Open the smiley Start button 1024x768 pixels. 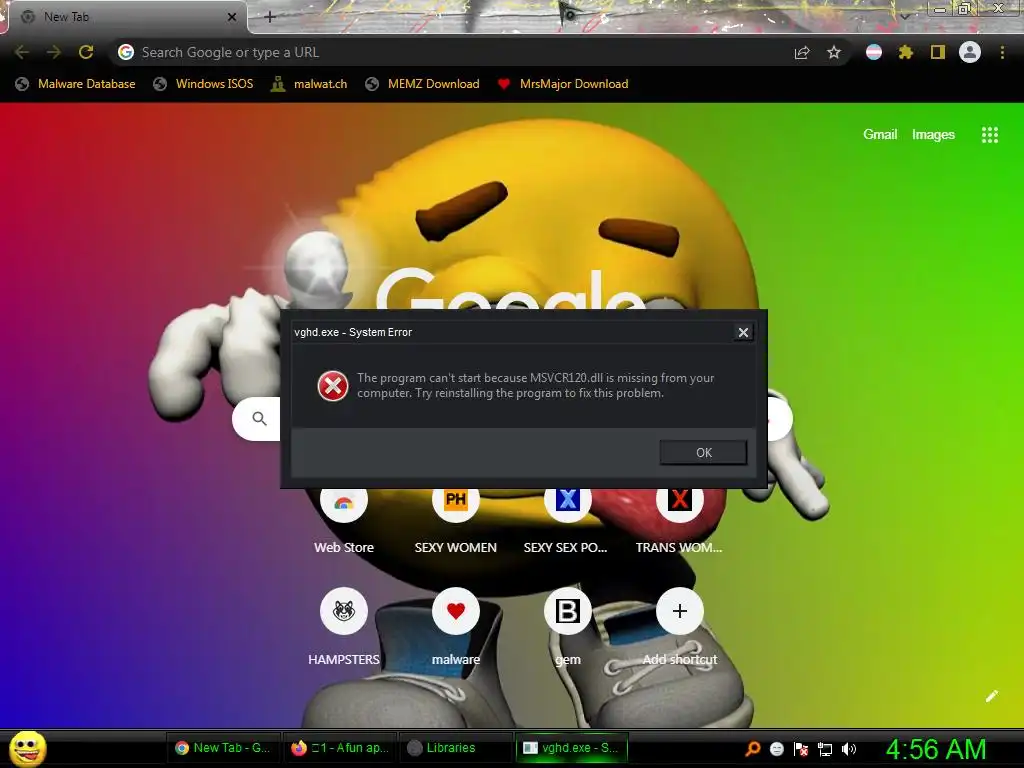point(27,748)
